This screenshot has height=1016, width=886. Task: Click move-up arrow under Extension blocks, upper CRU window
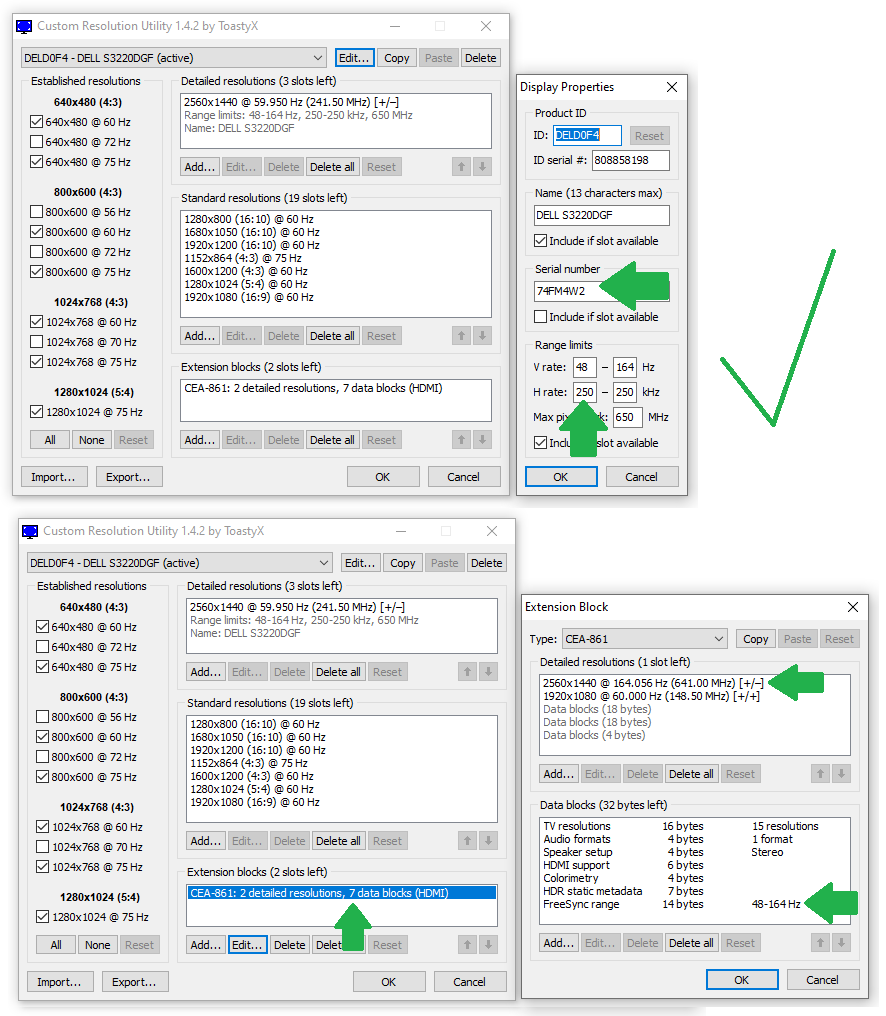(x=461, y=440)
